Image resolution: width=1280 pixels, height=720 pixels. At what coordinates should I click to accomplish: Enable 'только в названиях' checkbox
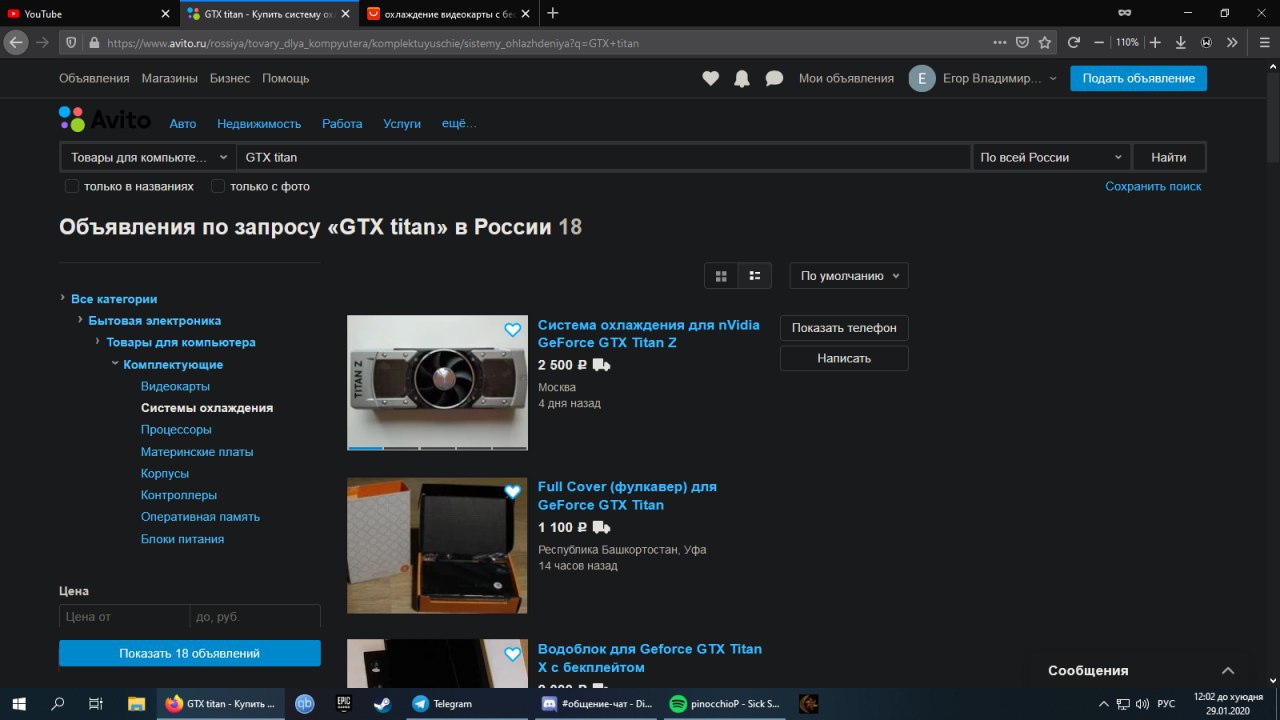point(72,186)
